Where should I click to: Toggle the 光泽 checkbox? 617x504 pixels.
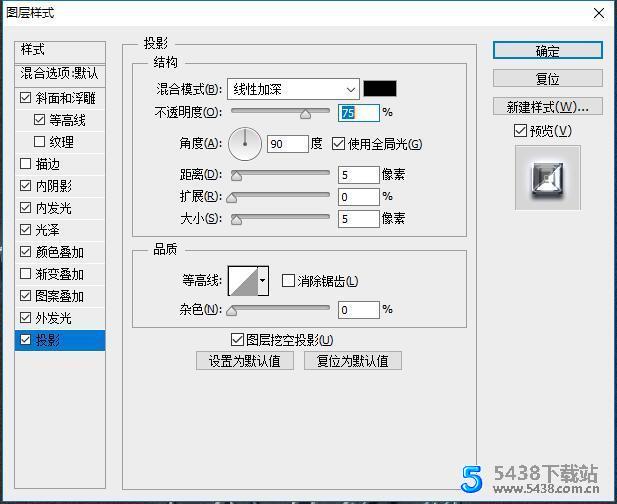(x=26, y=229)
